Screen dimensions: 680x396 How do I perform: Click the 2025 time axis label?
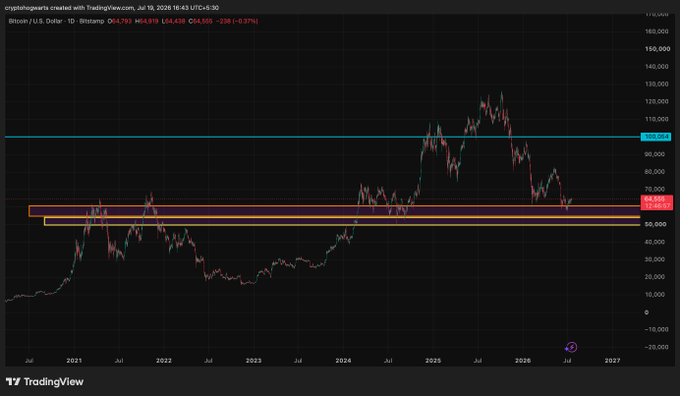(x=433, y=360)
